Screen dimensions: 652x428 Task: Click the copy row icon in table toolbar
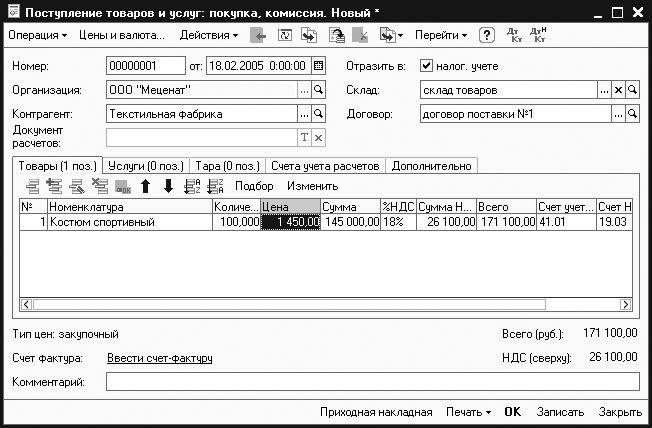[54, 186]
